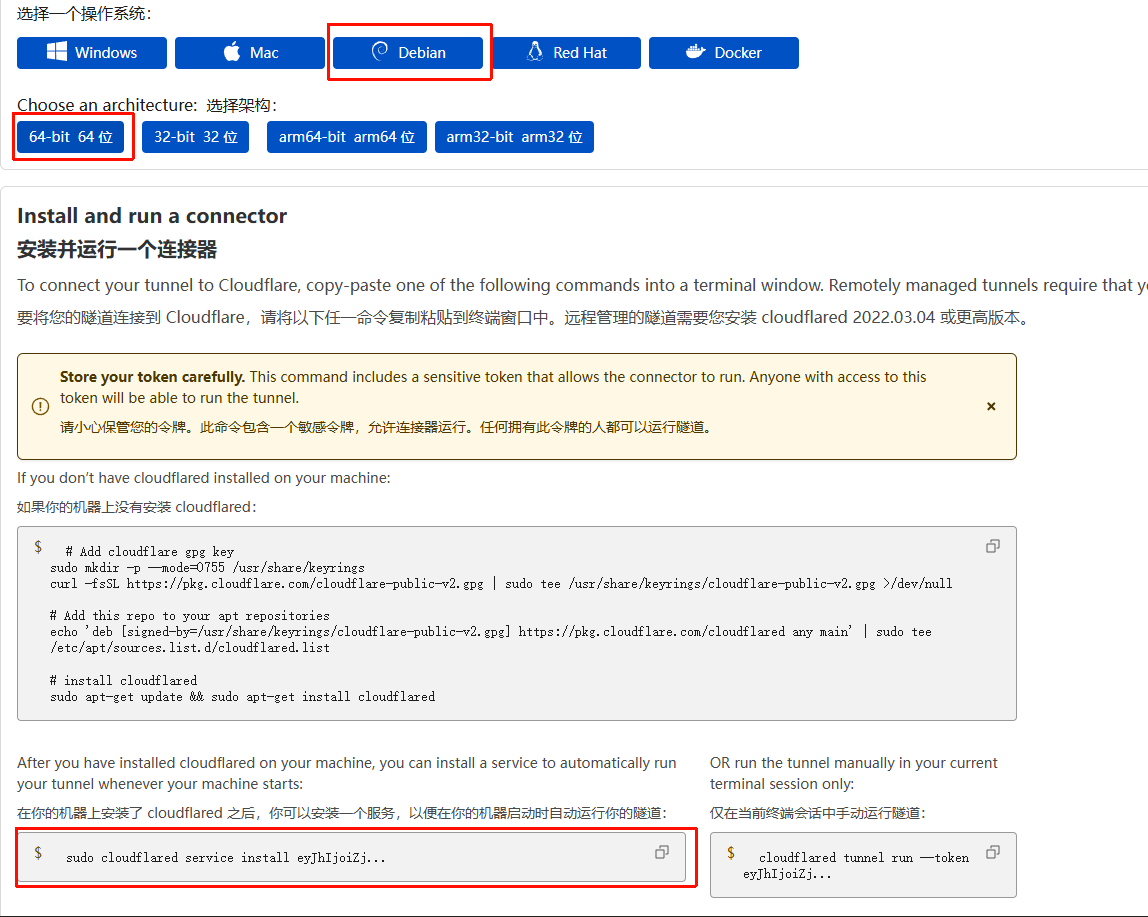
Task: Click the 'Store your token carefully' bold text
Action: (x=152, y=376)
